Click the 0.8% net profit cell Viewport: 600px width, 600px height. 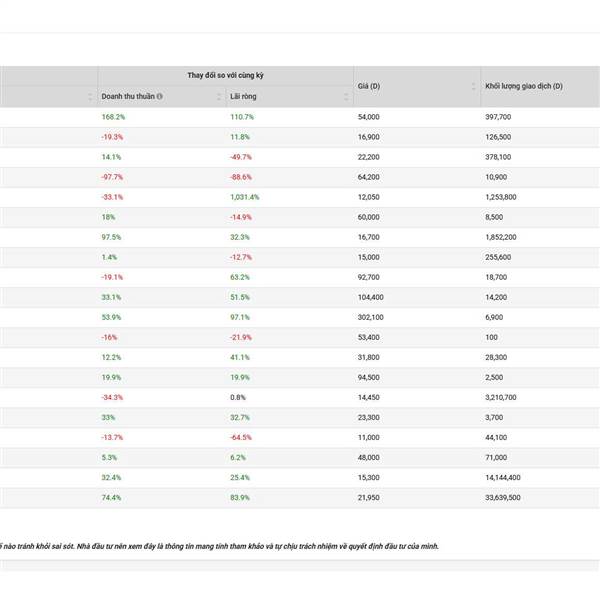[x=237, y=397]
